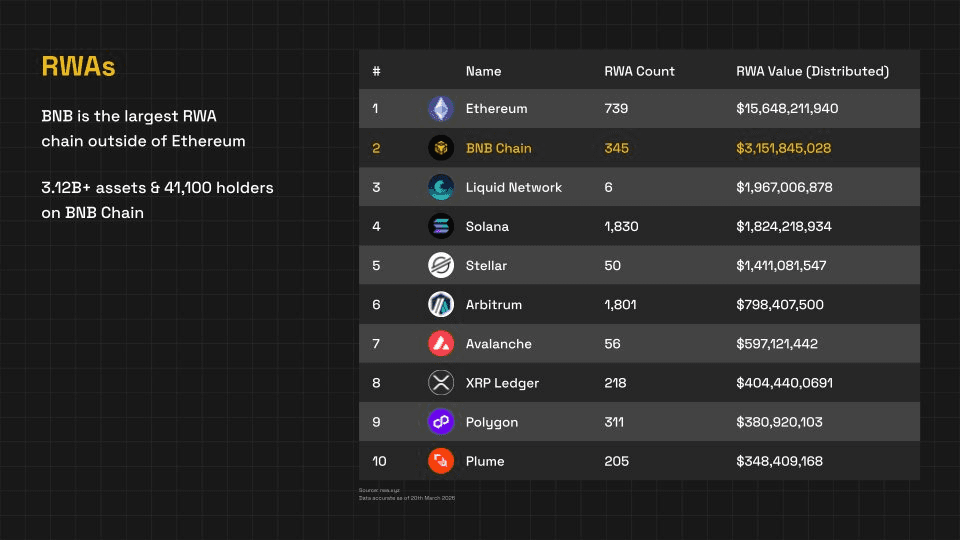
Task: Click the Name column header
Action: tap(483, 71)
